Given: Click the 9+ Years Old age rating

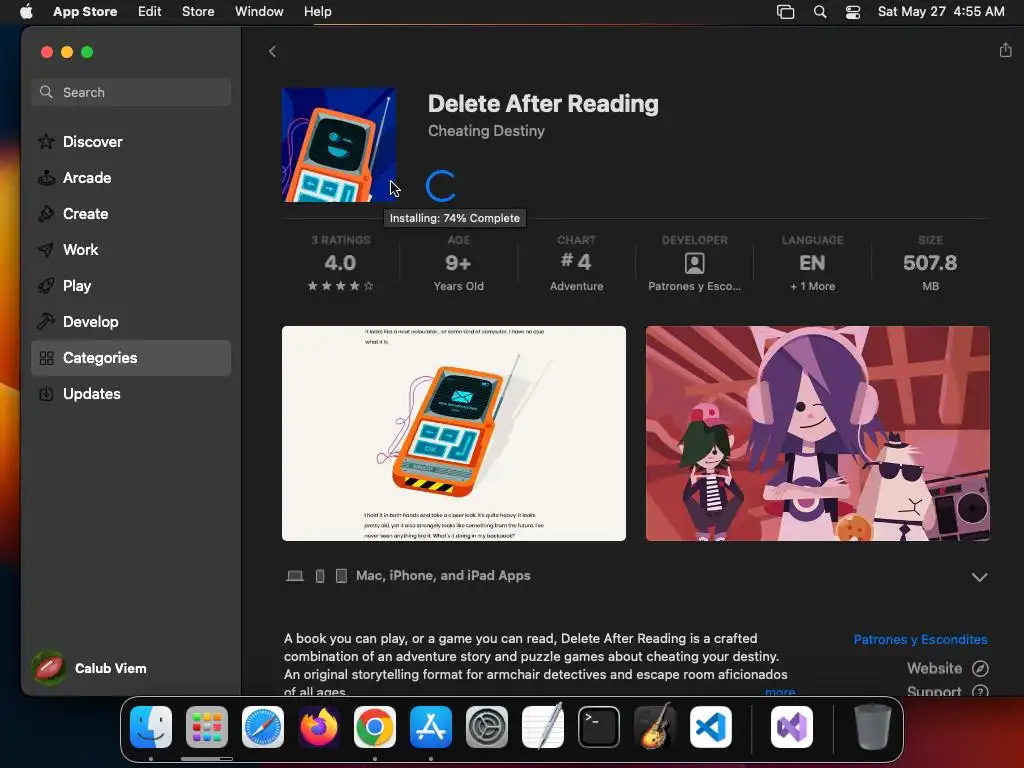Looking at the screenshot, I should 458,263.
